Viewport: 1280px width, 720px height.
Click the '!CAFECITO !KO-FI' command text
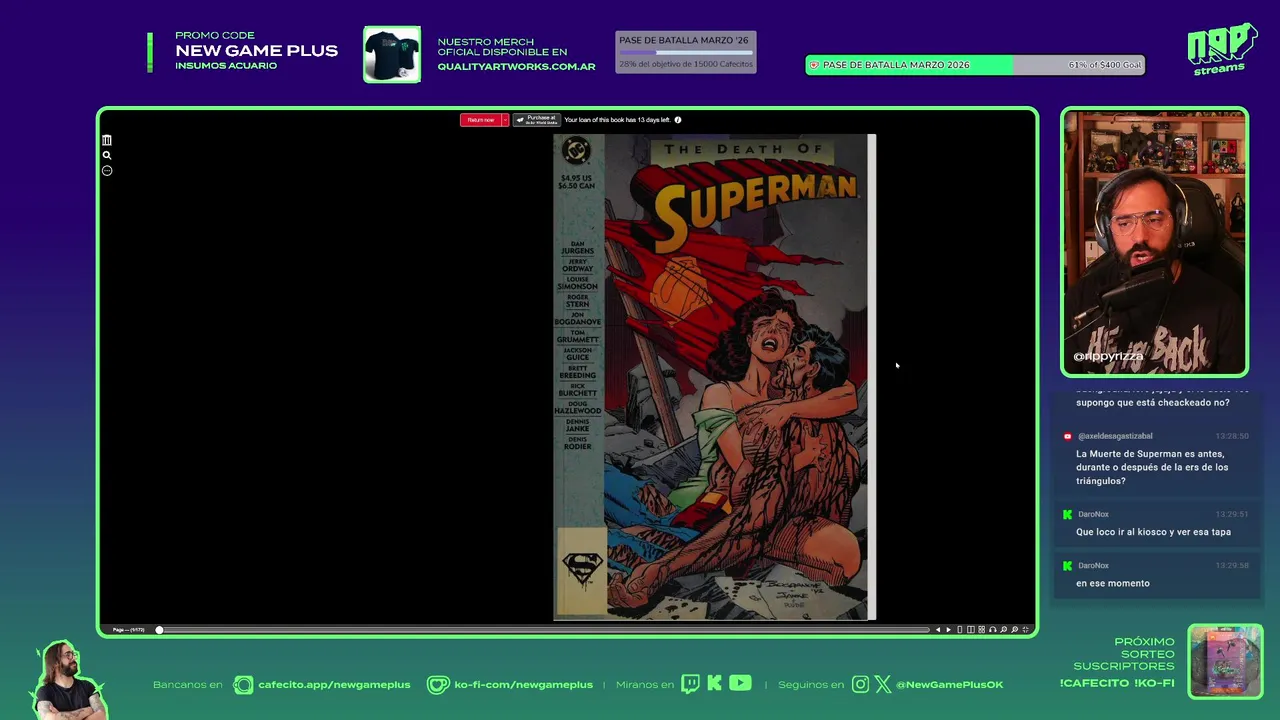click(x=1117, y=683)
